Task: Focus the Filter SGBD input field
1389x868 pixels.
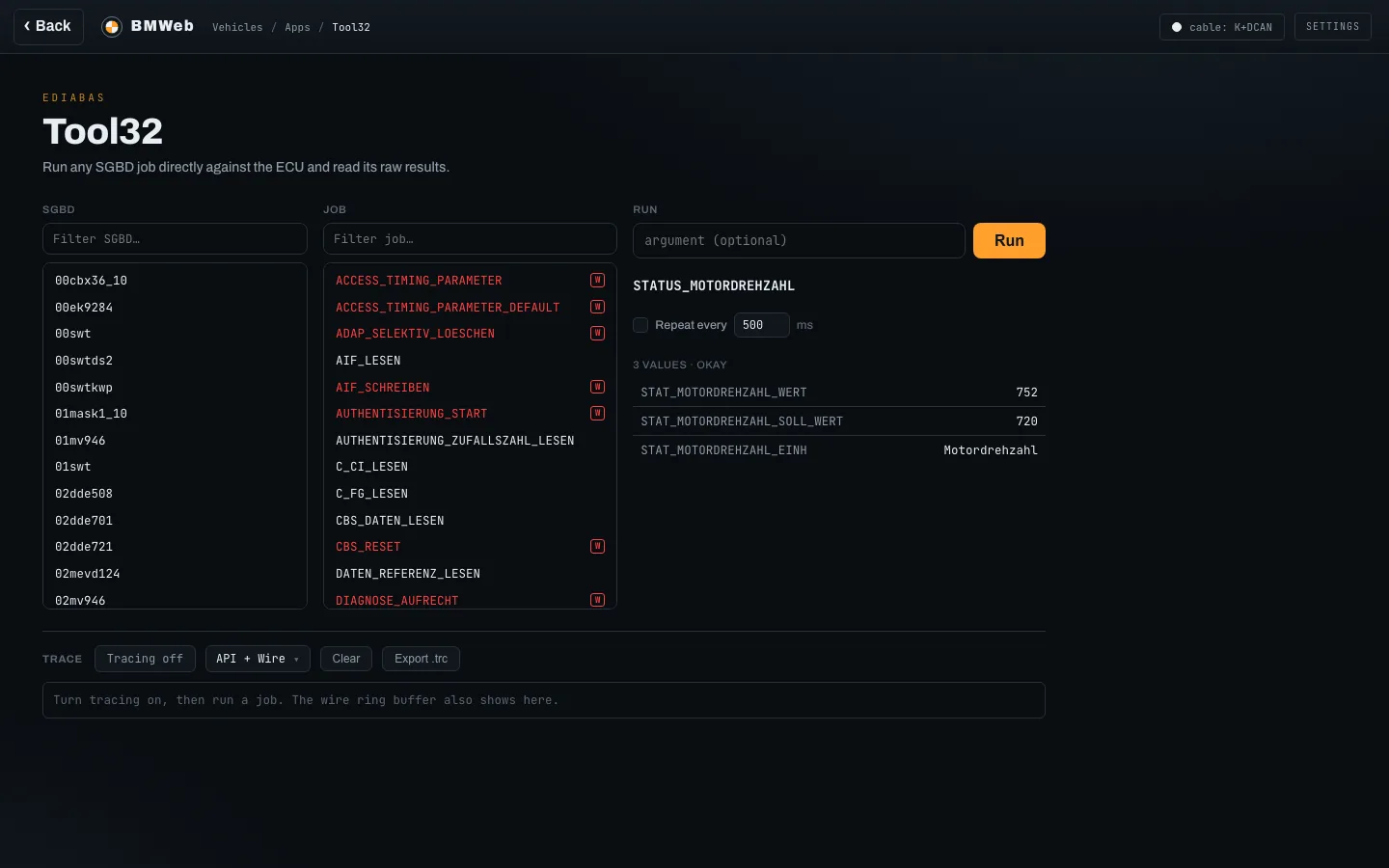Action: pos(175,239)
